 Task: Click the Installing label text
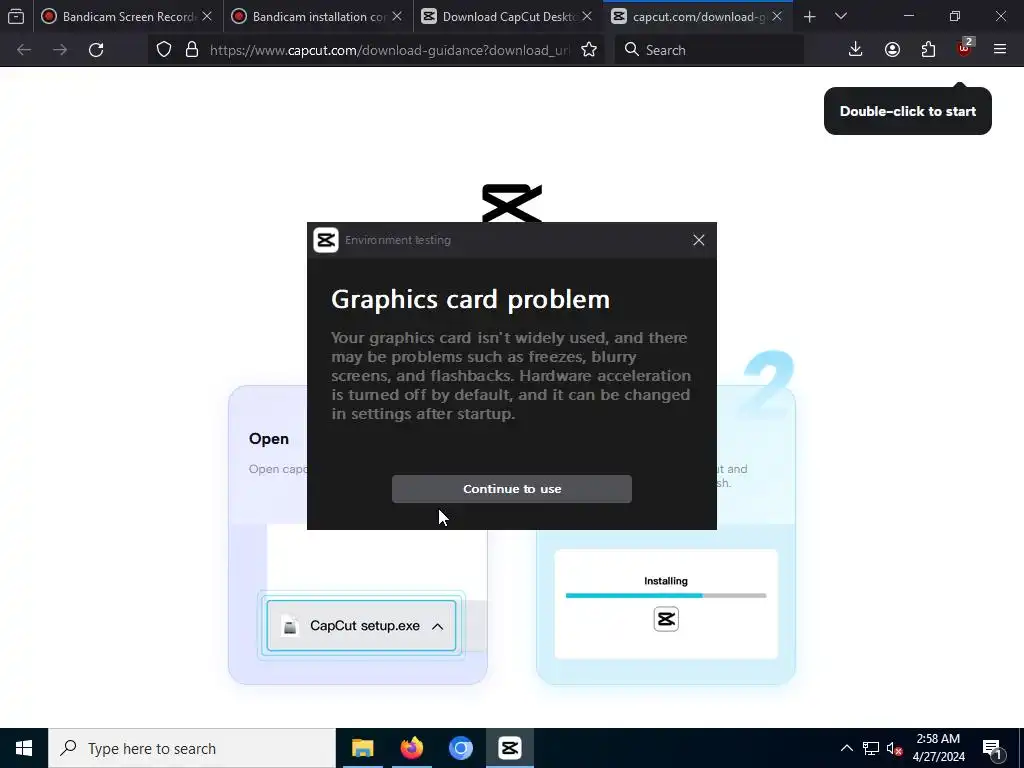665,581
